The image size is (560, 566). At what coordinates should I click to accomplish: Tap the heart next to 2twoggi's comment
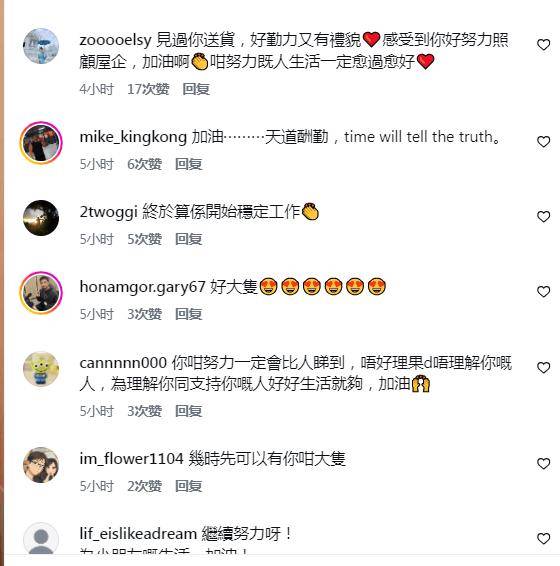(543, 217)
